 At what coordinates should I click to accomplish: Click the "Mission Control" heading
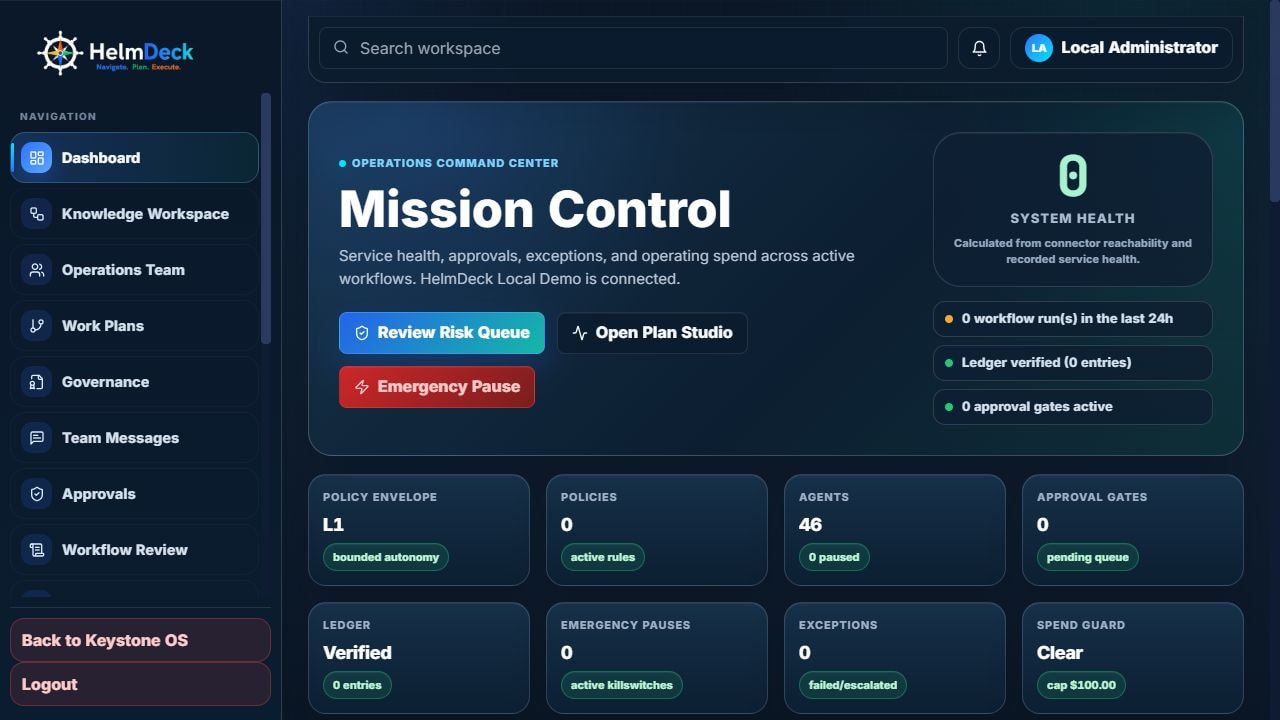click(535, 209)
